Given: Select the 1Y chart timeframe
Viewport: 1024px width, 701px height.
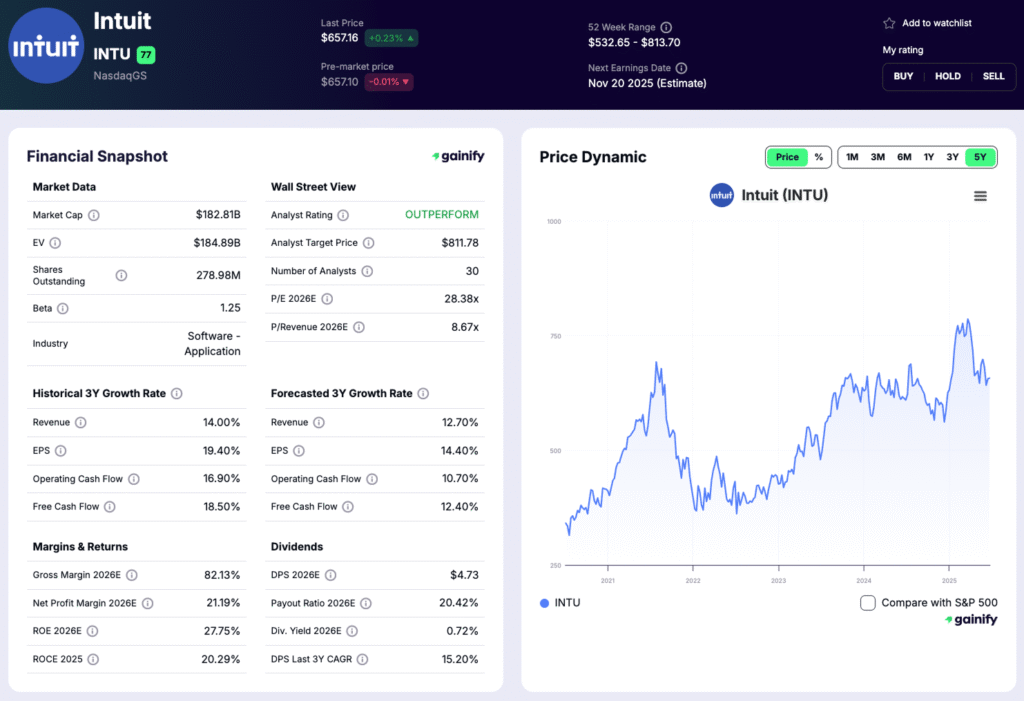Looking at the screenshot, I should click(x=929, y=157).
